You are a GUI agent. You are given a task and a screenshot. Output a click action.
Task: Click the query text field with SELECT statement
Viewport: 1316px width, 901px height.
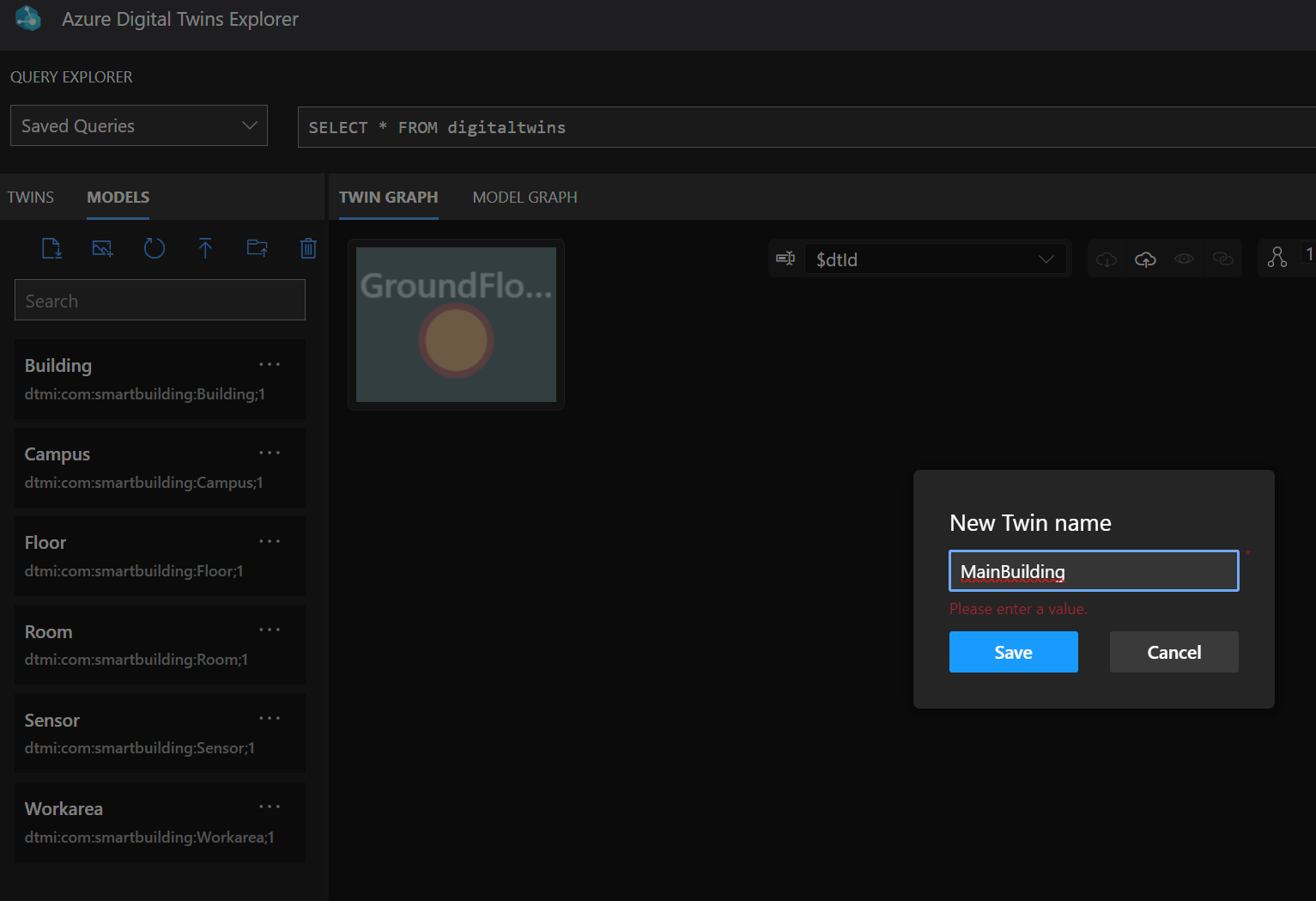[x=807, y=127]
